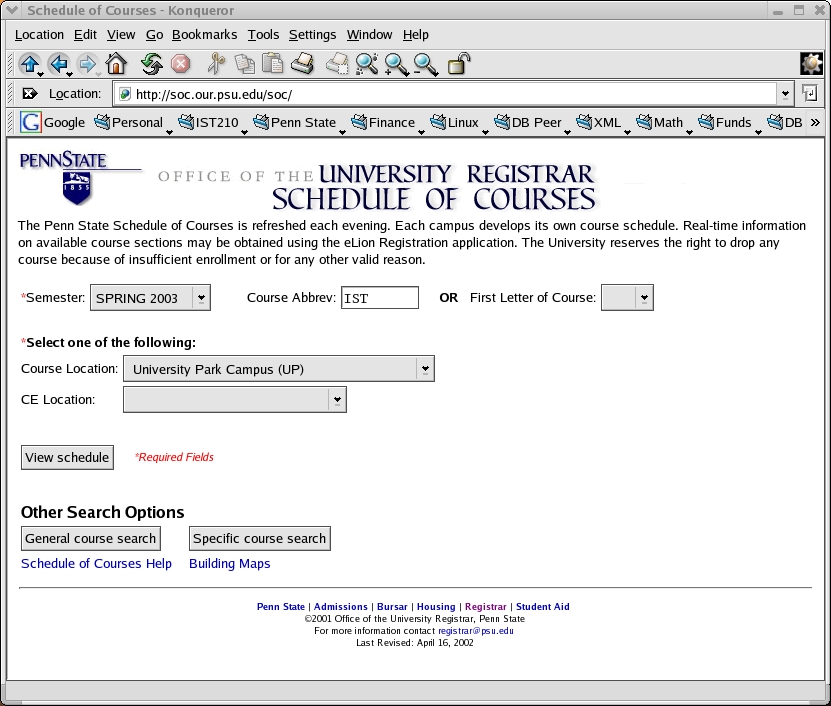The width and height of the screenshot is (831, 706).
Task: Click General course search button
Action: coord(91,539)
